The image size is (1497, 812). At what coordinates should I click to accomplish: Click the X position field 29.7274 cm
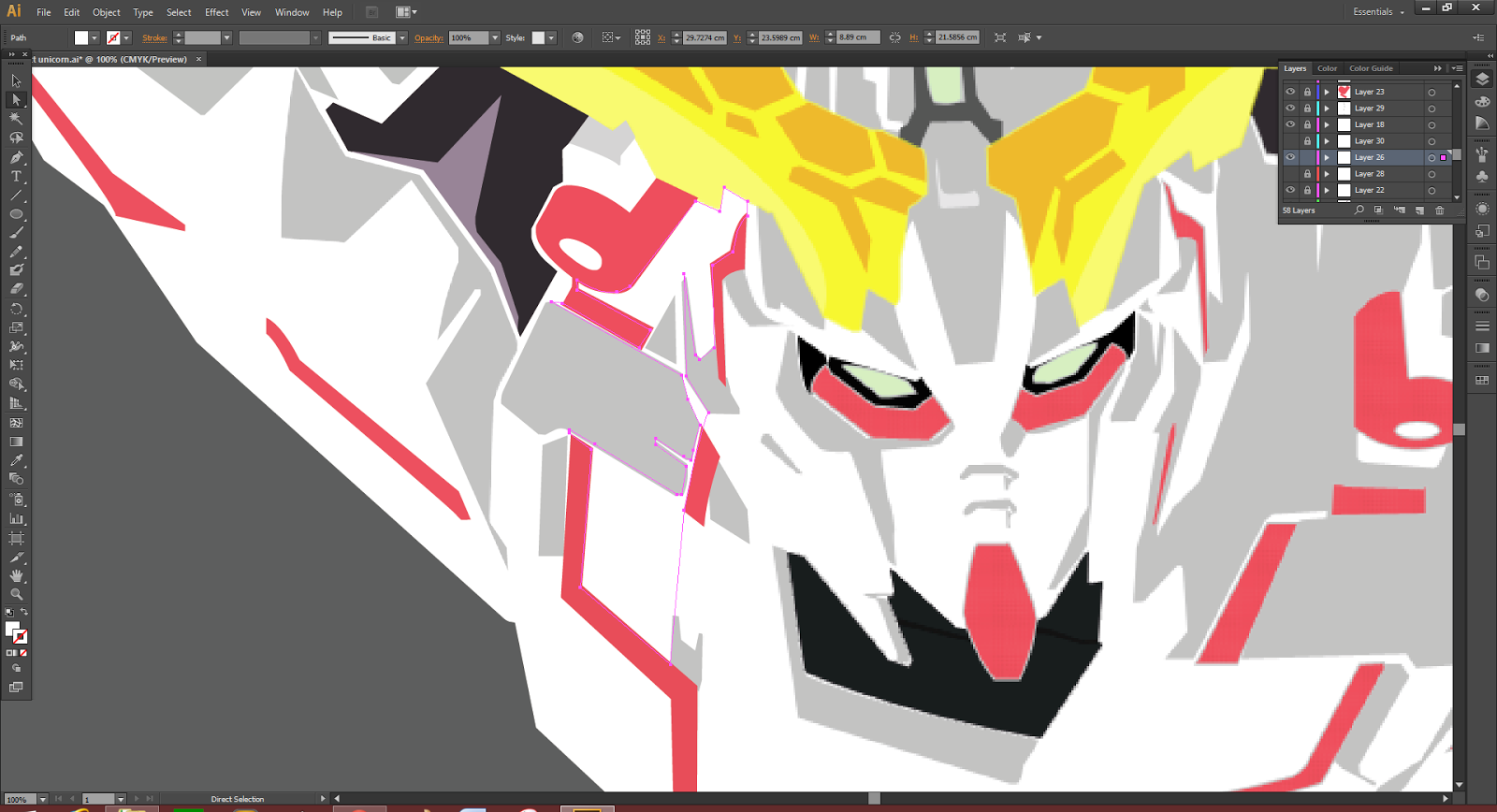tap(705, 37)
